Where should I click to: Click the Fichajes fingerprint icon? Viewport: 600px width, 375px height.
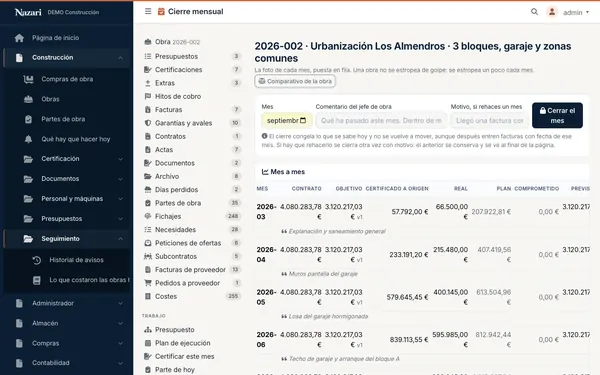point(148,216)
